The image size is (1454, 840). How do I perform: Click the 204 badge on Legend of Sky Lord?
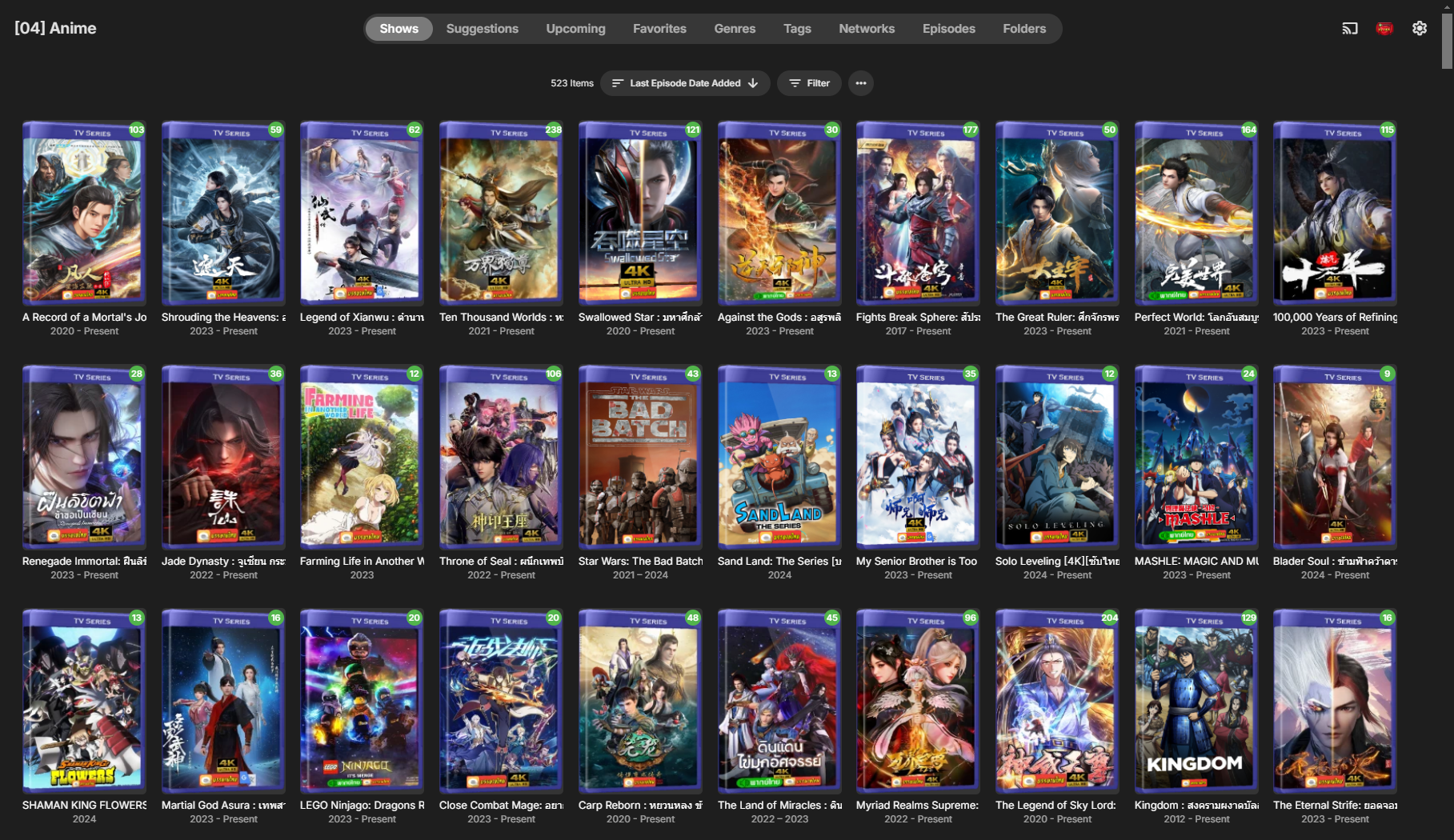click(x=1110, y=618)
